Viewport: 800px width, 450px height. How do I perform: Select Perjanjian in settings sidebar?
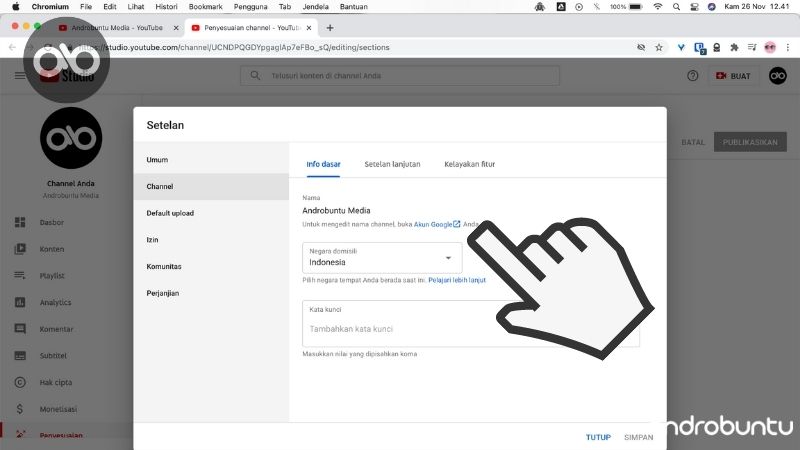pyautogui.click(x=211, y=293)
